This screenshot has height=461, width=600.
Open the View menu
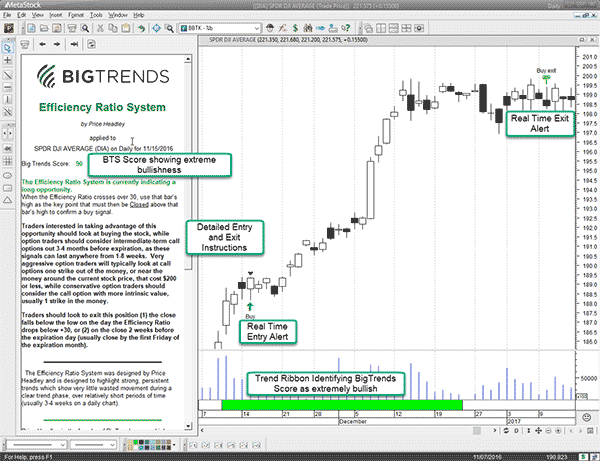pos(38,15)
